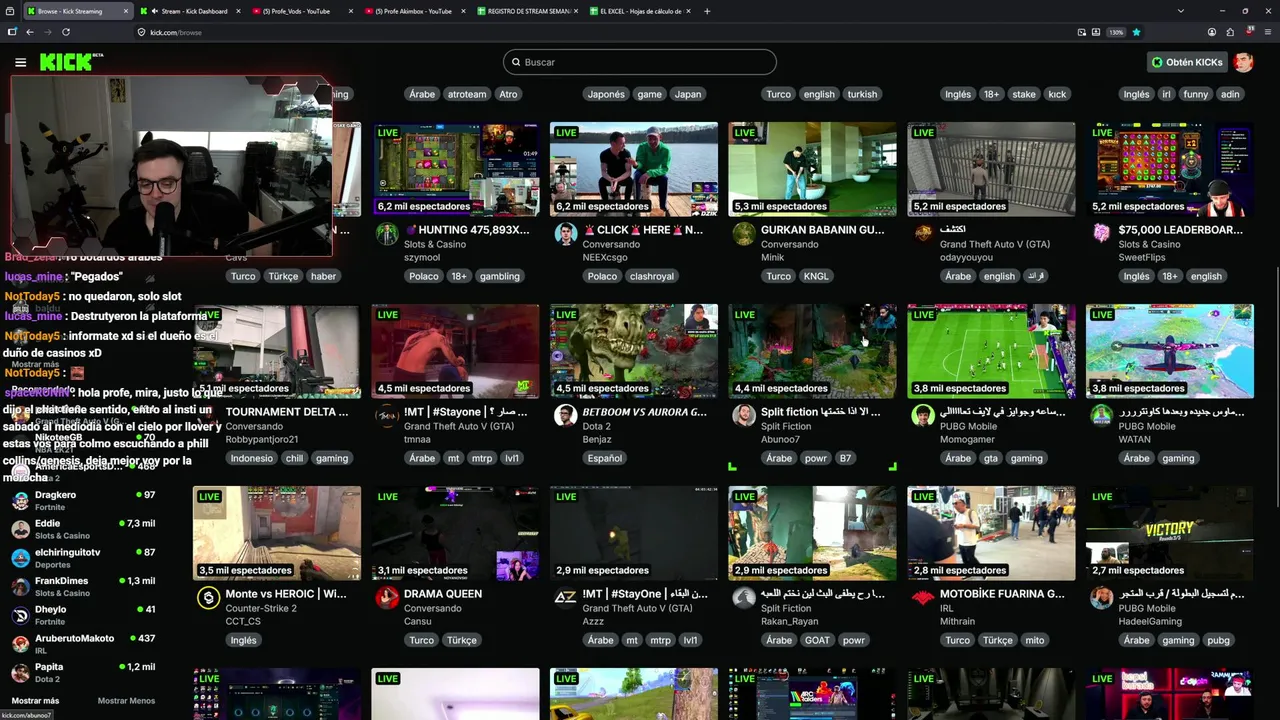Open Benjaz channel avatar
The width and height of the screenshot is (1280, 720).
(566, 416)
